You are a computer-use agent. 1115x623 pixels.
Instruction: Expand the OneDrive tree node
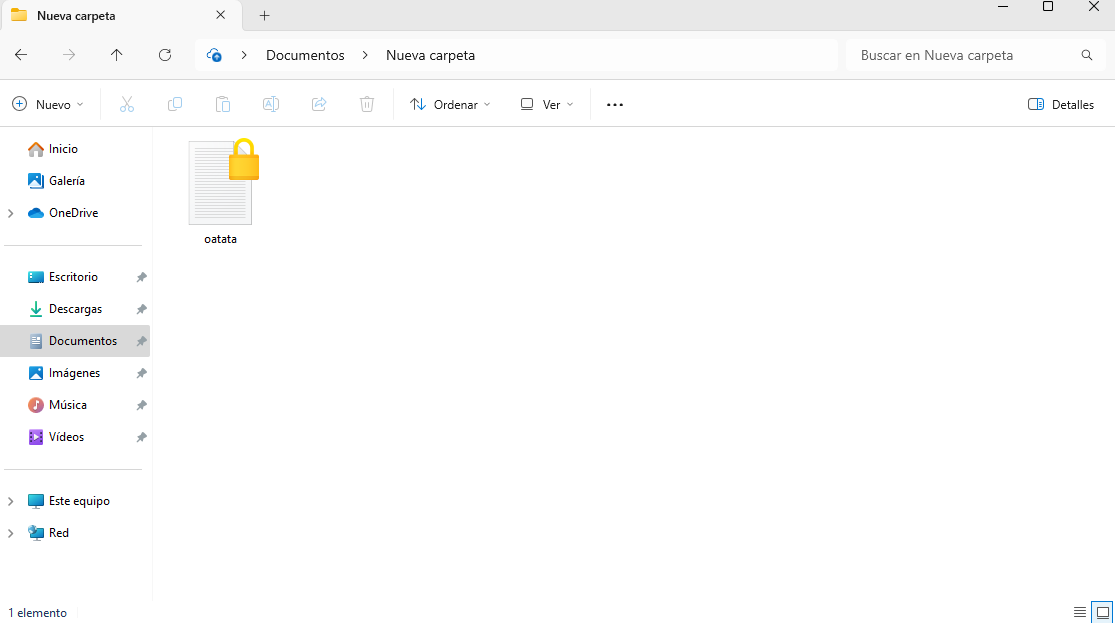click(11, 213)
